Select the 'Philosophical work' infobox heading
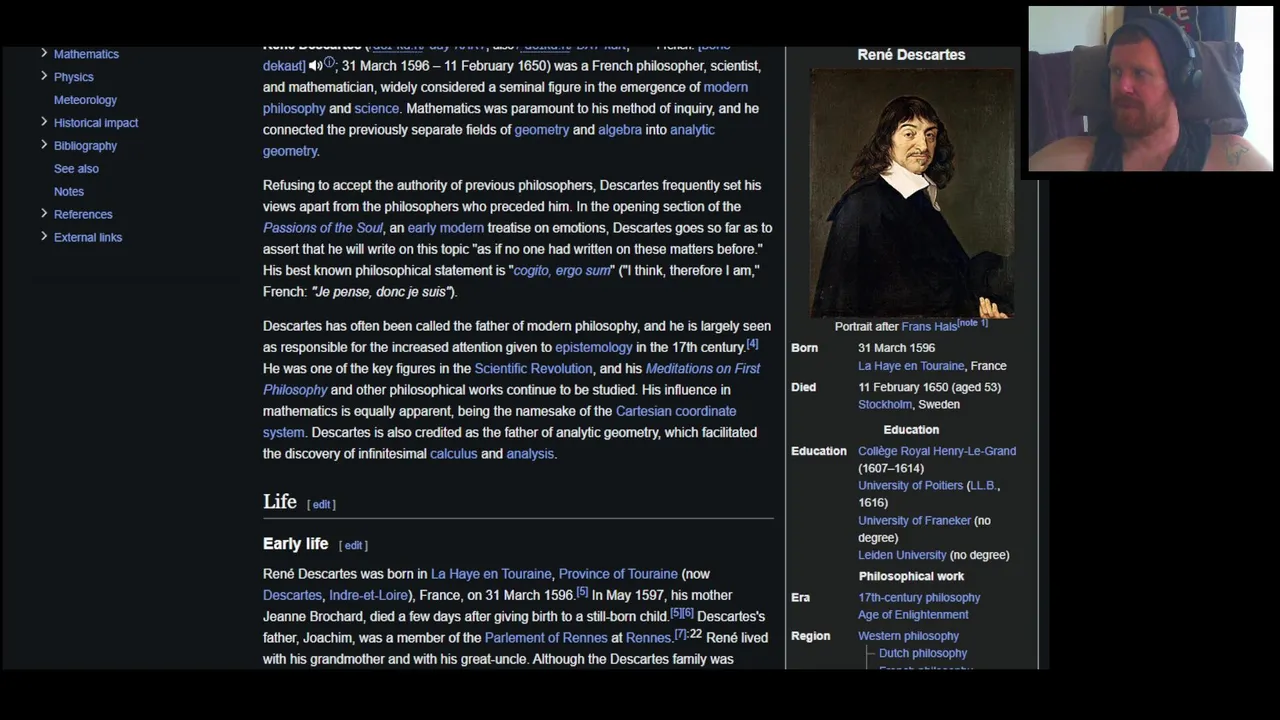Image resolution: width=1280 pixels, height=720 pixels. click(x=911, y=576)
